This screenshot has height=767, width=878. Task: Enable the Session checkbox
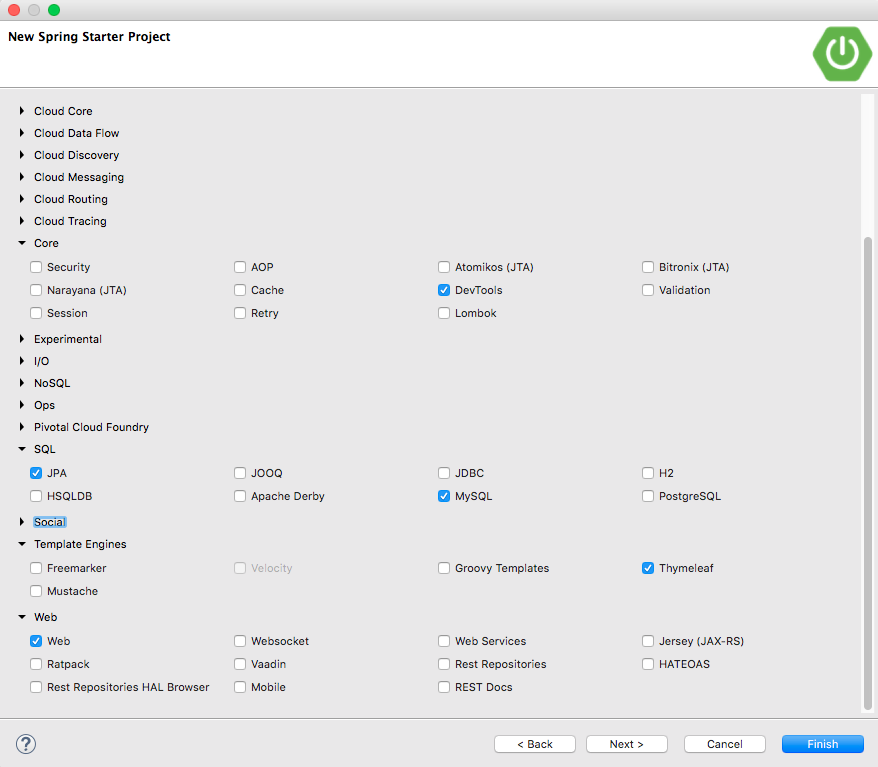tap(36, 313)
